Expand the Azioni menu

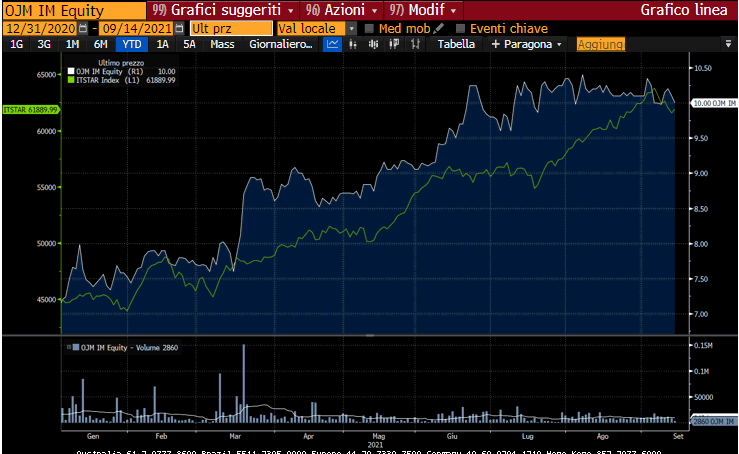pyautogui.click(x=342, y=10)
